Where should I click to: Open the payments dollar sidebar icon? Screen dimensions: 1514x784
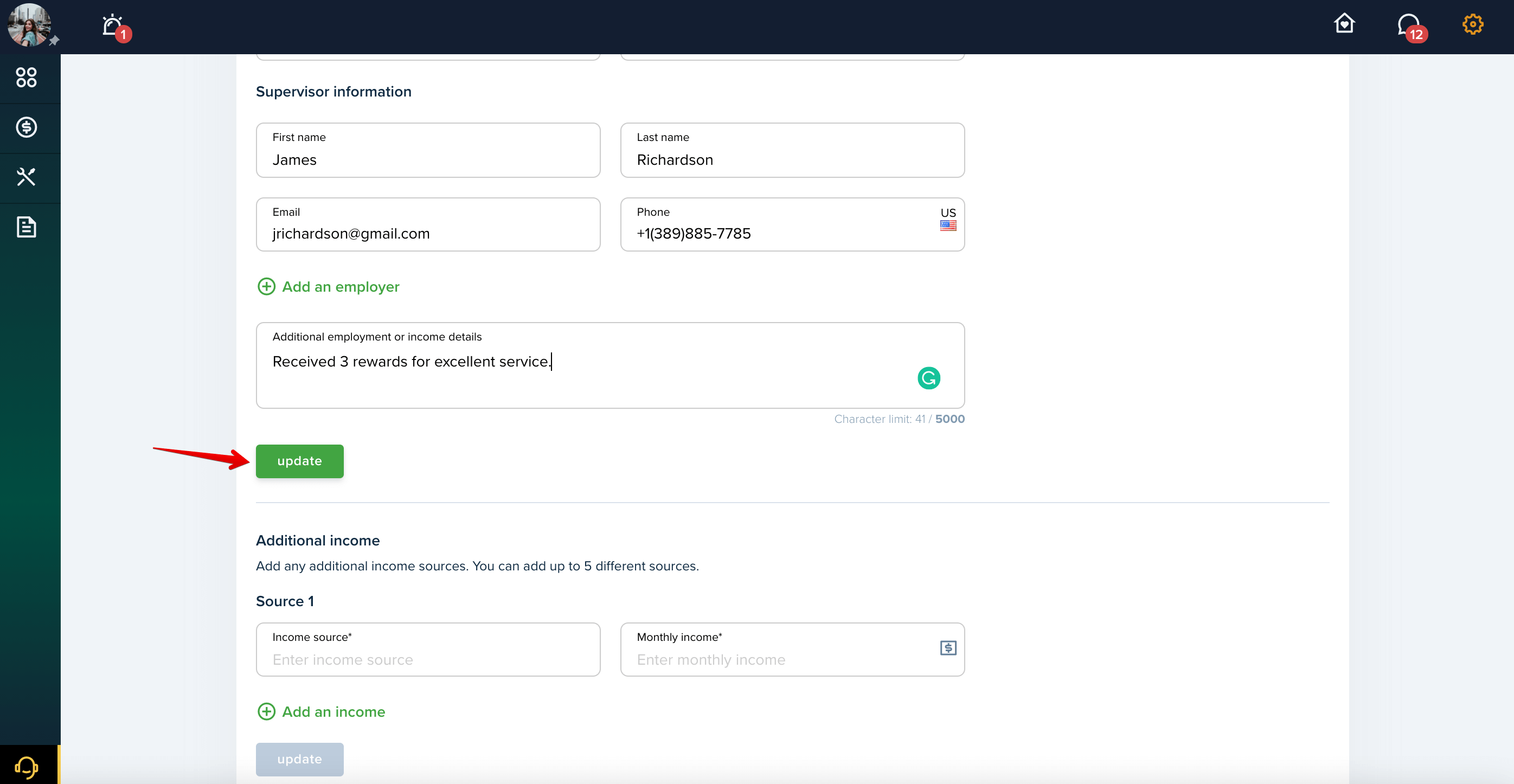(27, 127)
